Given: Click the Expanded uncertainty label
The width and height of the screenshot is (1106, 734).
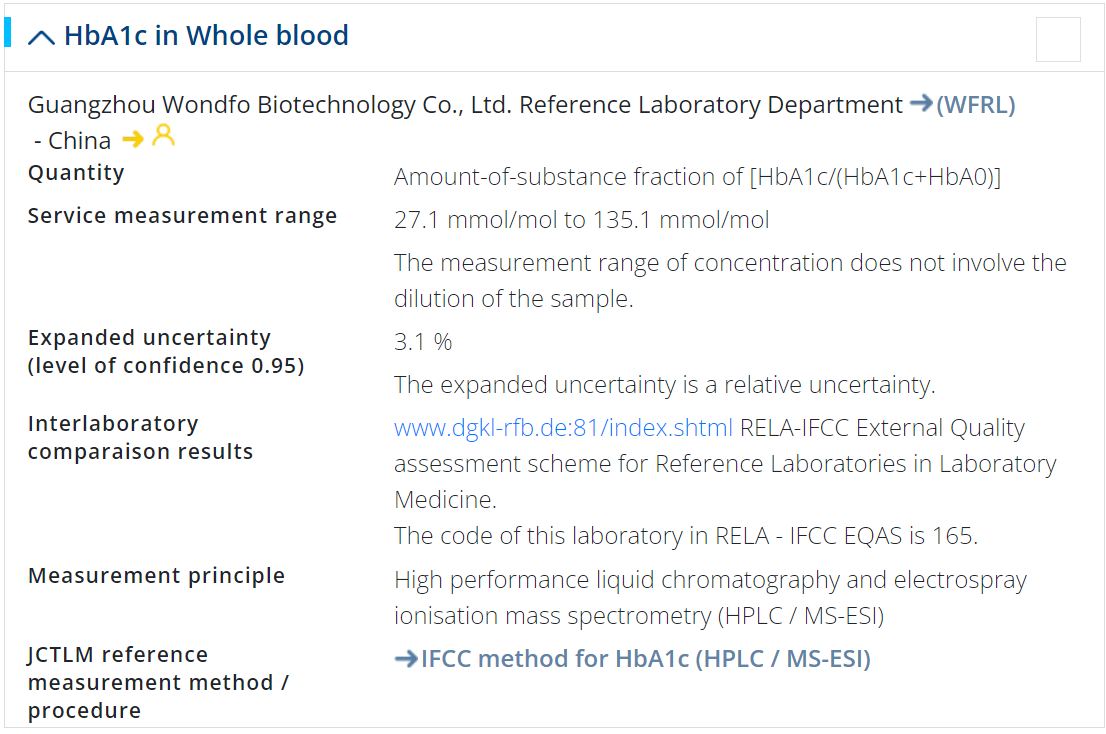Looking at the screenshot, I should point(149,338).
